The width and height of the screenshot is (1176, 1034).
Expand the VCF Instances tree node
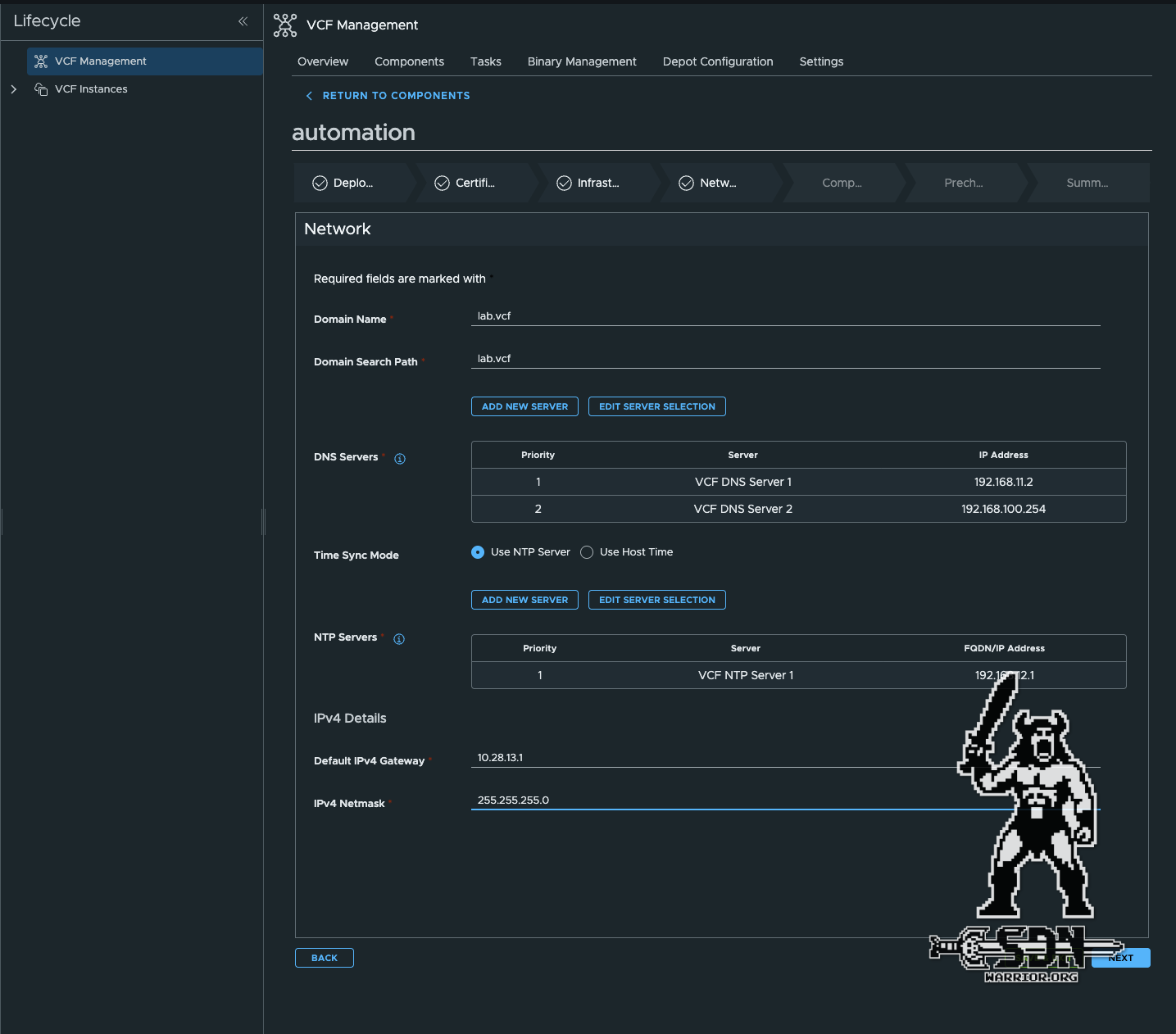(x=14, y=89)
